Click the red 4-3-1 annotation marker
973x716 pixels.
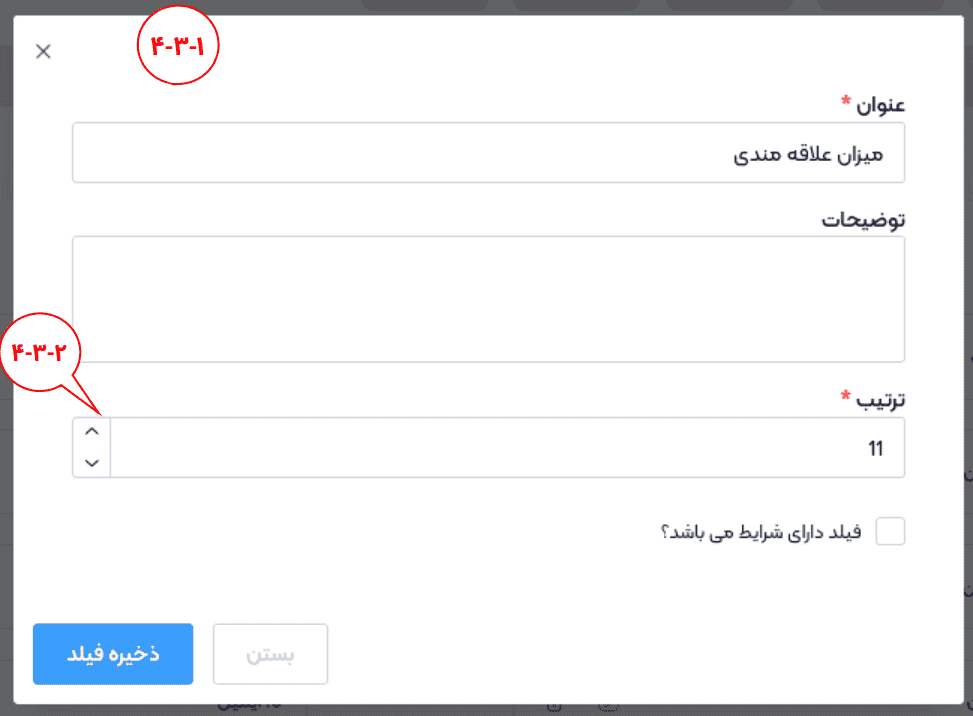coord(177,47)
